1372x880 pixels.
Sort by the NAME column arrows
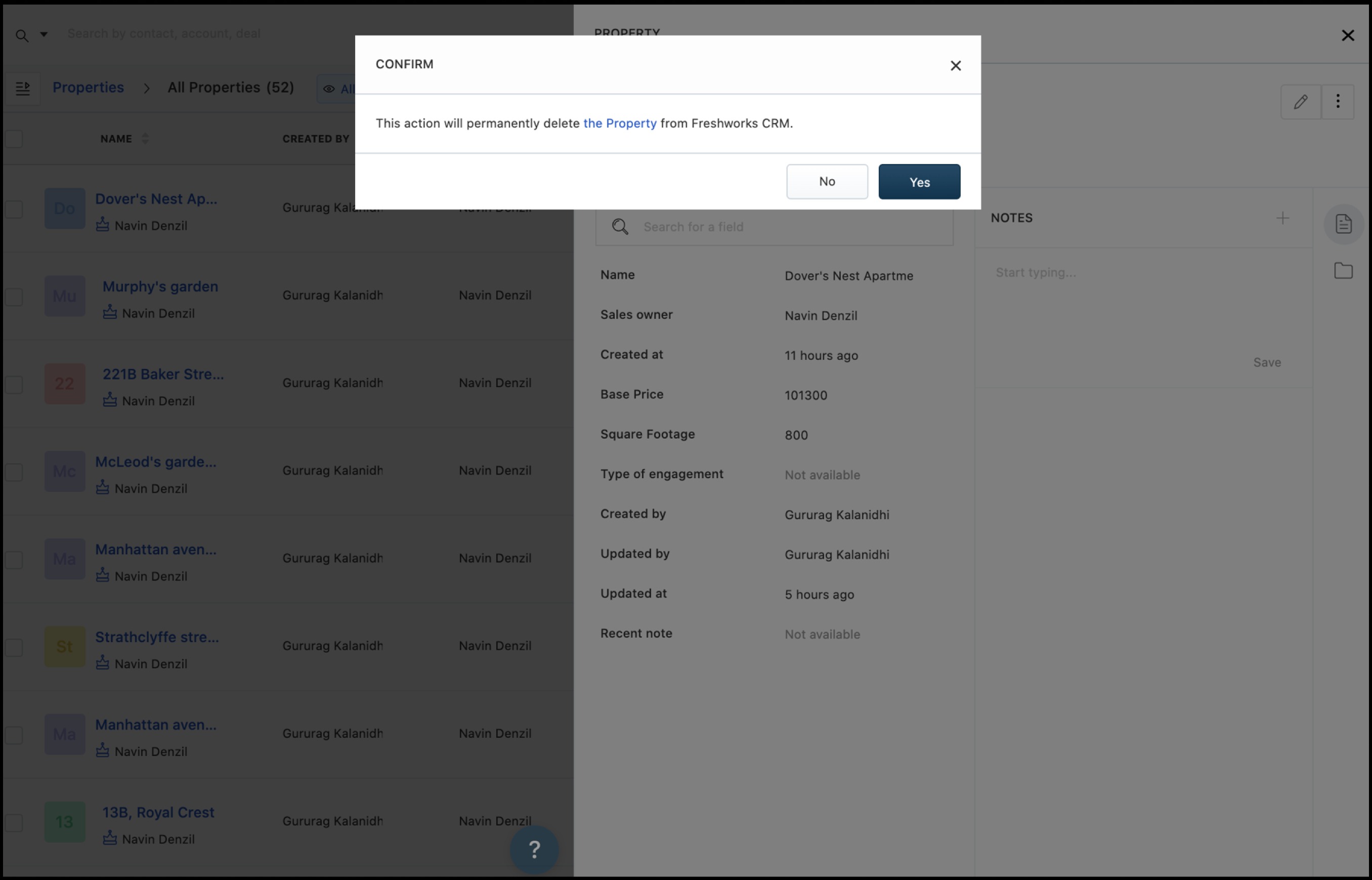pyautogui.click(x=145, y=139)
